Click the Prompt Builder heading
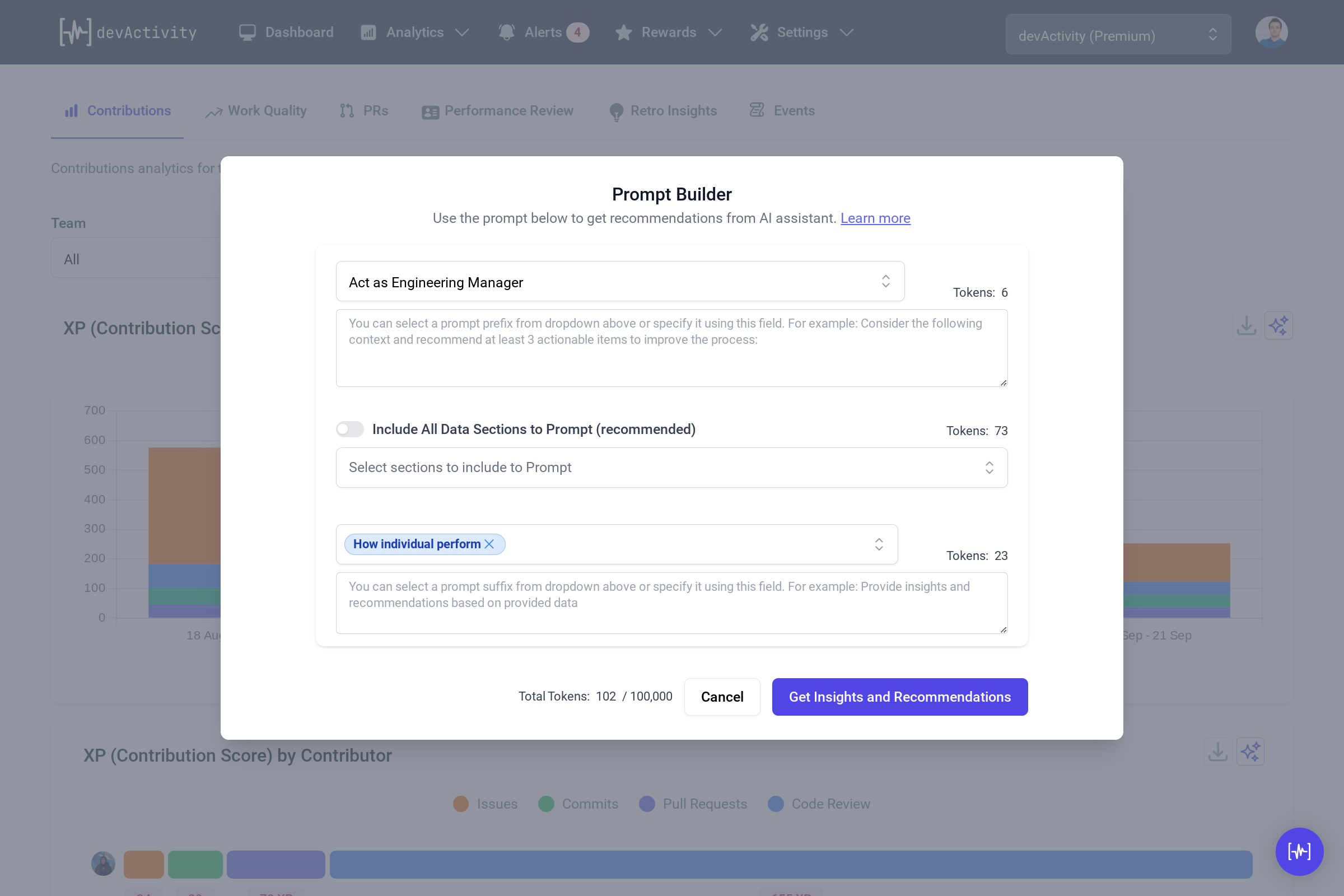 (671, 194)
